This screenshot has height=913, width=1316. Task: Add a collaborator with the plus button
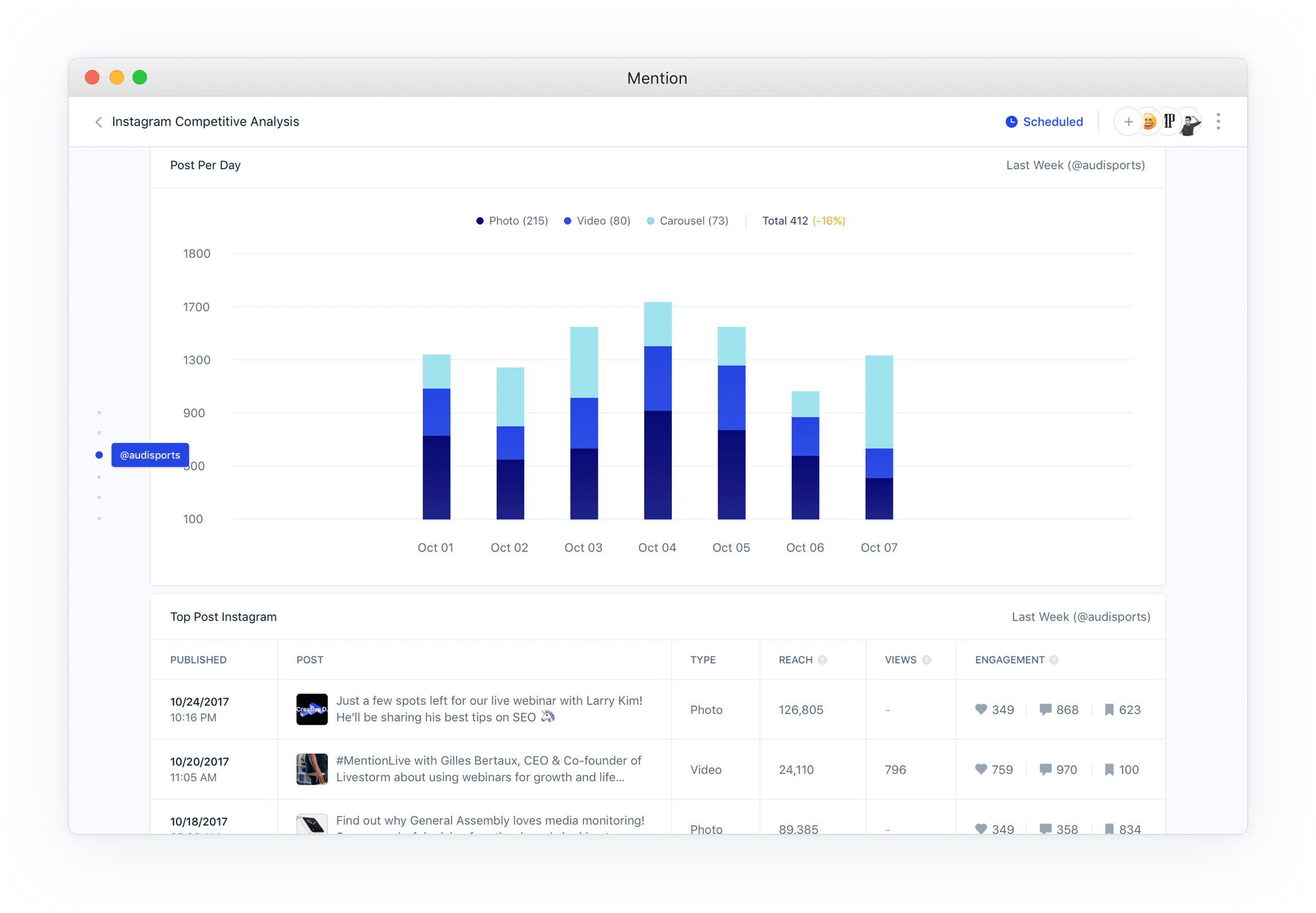(1127, 122)
